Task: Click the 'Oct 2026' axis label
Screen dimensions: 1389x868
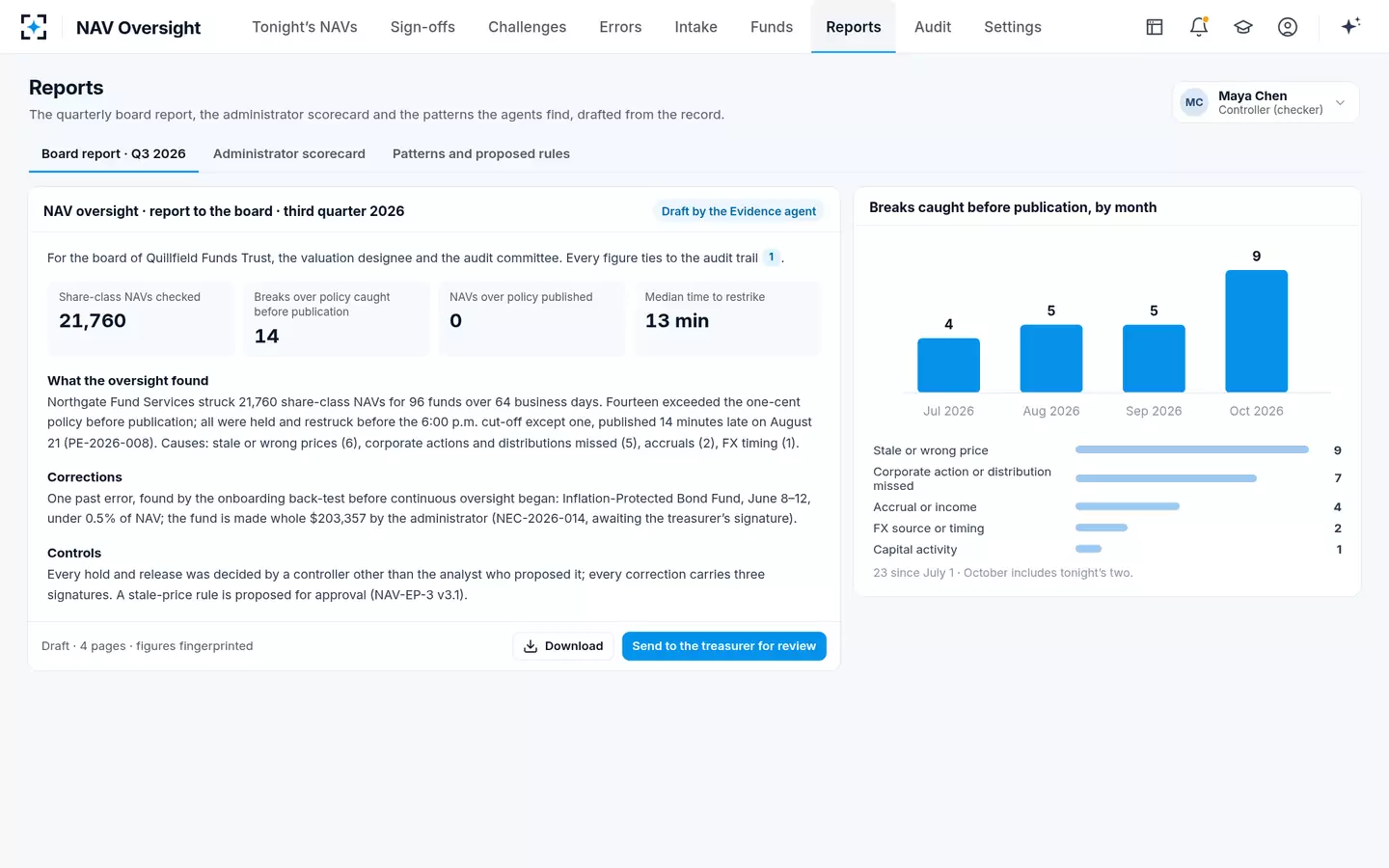Action: [1256, 411]
